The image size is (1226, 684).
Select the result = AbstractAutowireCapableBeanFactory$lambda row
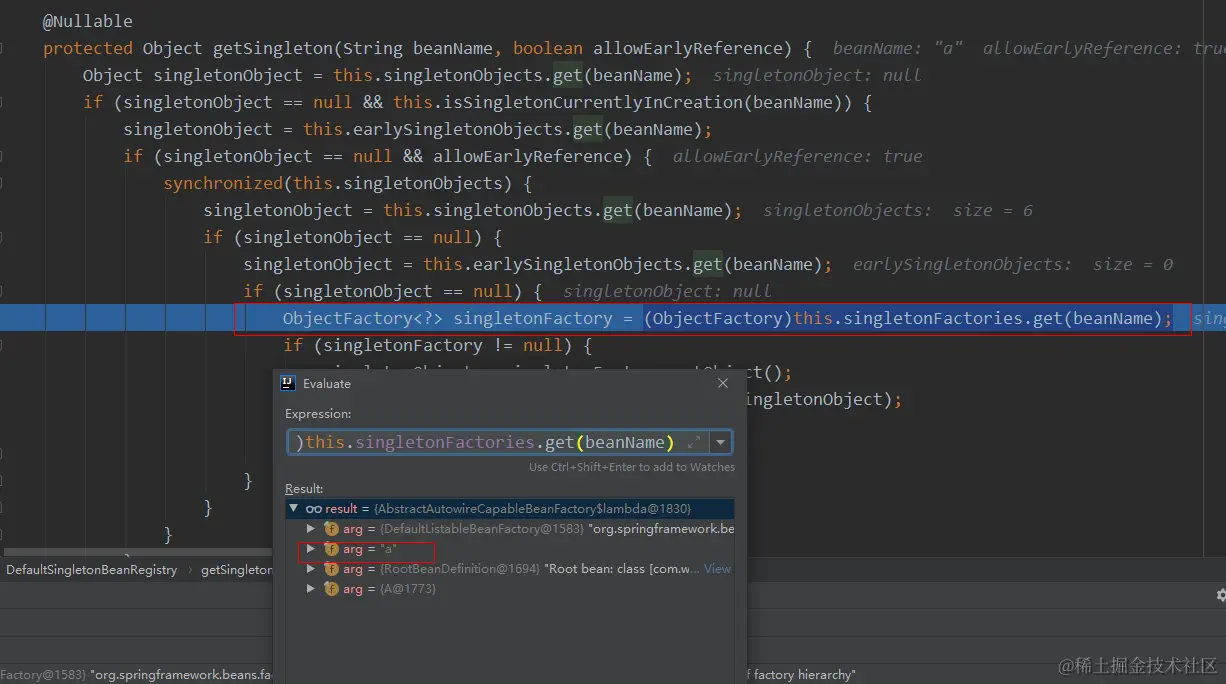pos(510,508)
